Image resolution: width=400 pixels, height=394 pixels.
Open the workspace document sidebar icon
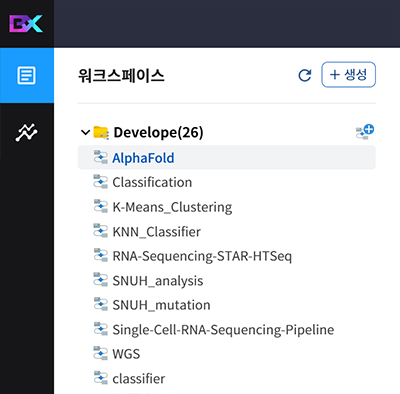(x=26, y=76)
